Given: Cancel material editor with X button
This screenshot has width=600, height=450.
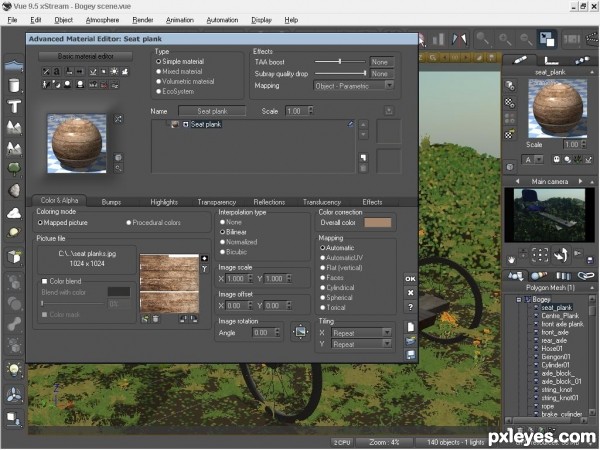Looking at the screenshot, I should click(x=410, y=293).
